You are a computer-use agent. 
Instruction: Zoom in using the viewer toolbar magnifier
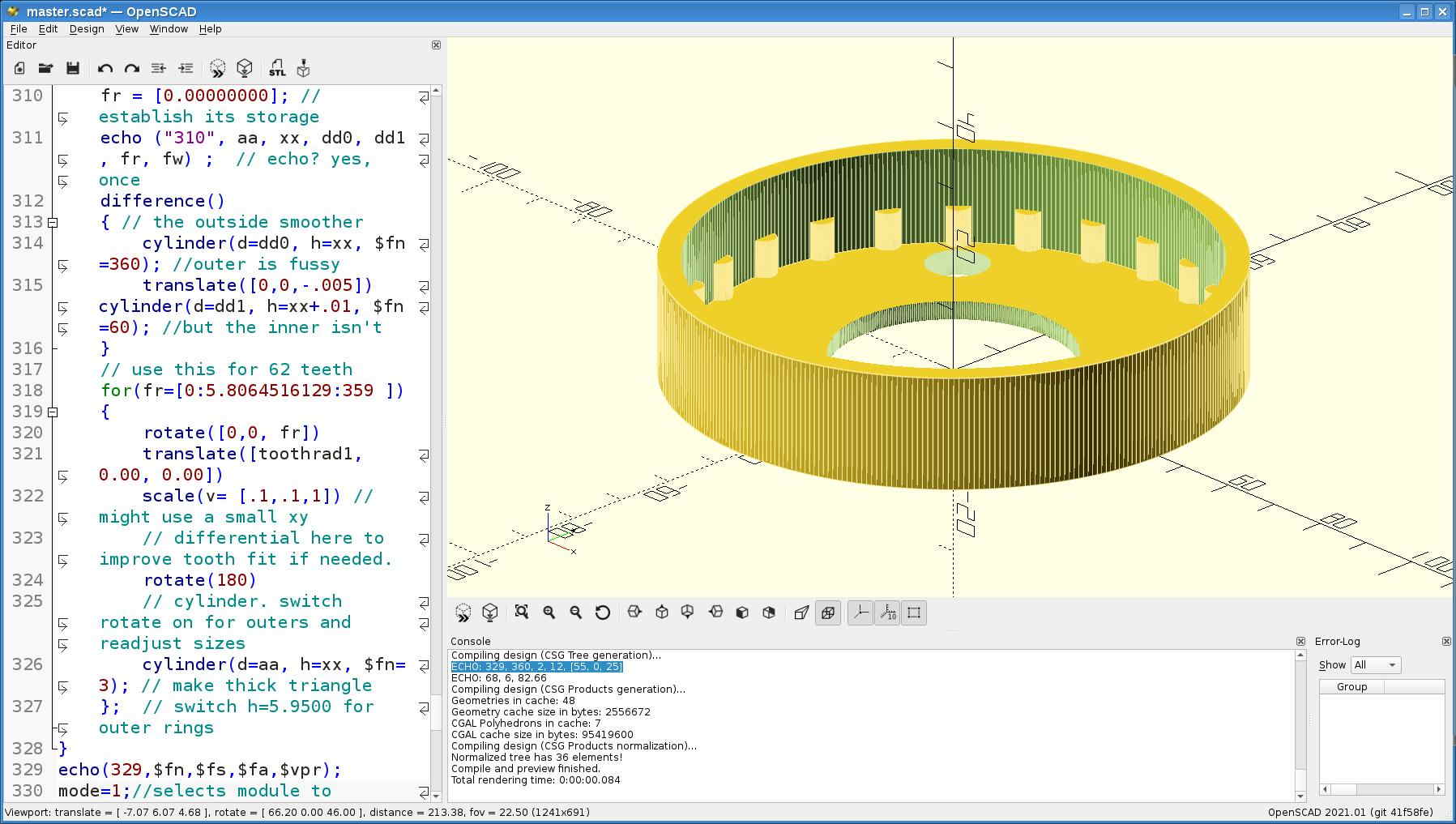click(549, 613)
